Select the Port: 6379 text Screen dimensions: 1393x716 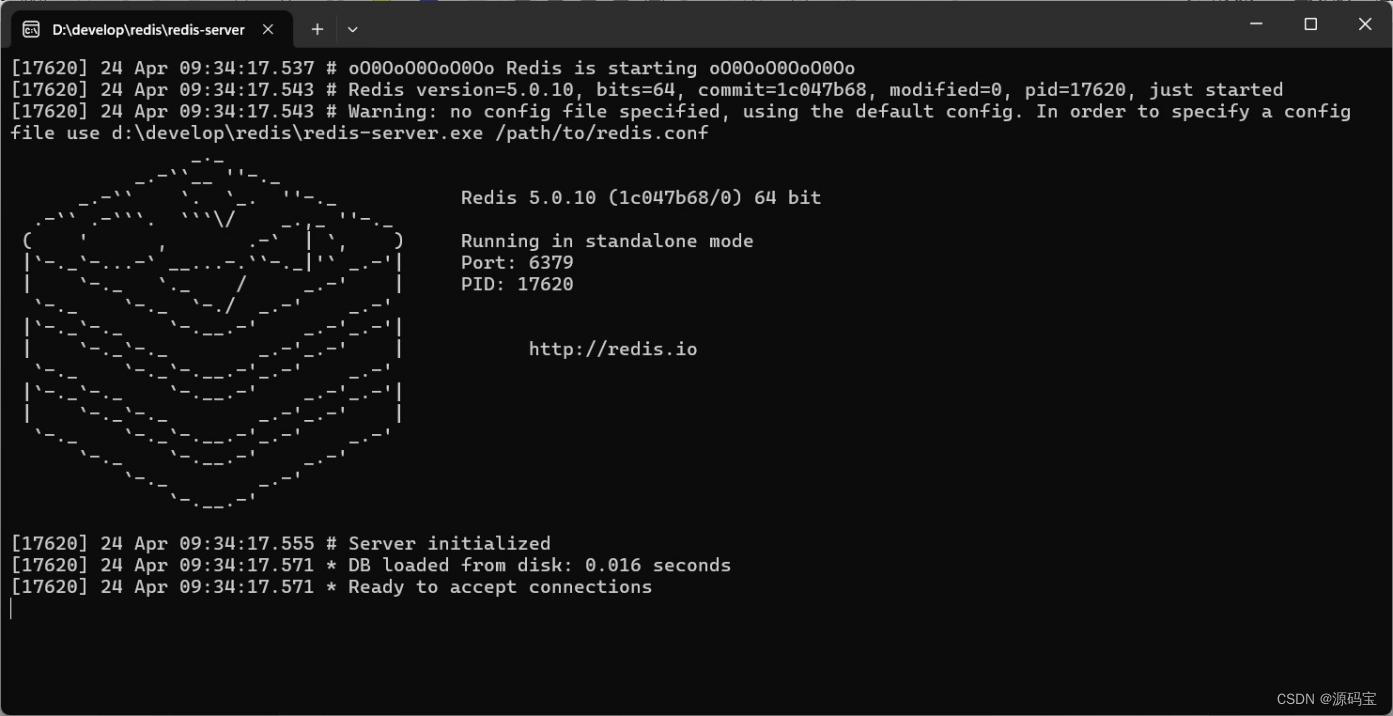(516, 262)
